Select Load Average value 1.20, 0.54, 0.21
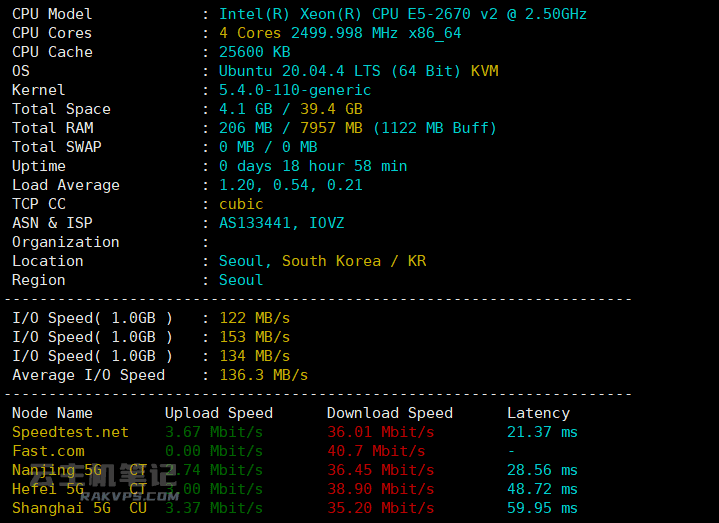The height and width of the screenshot is (523, 719). [x=291, y=185]
